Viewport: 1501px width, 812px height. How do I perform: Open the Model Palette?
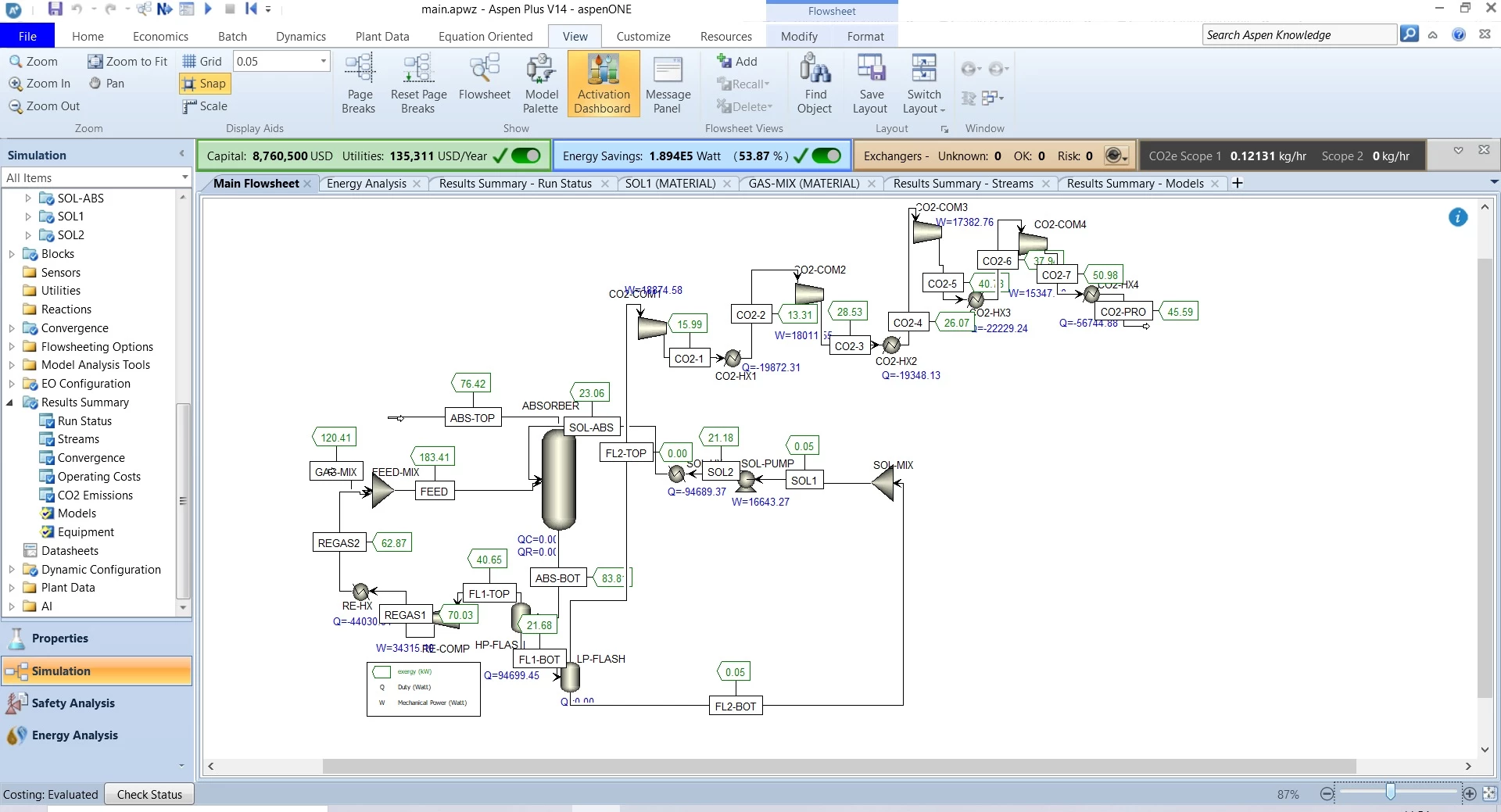[x=540, y=84]
